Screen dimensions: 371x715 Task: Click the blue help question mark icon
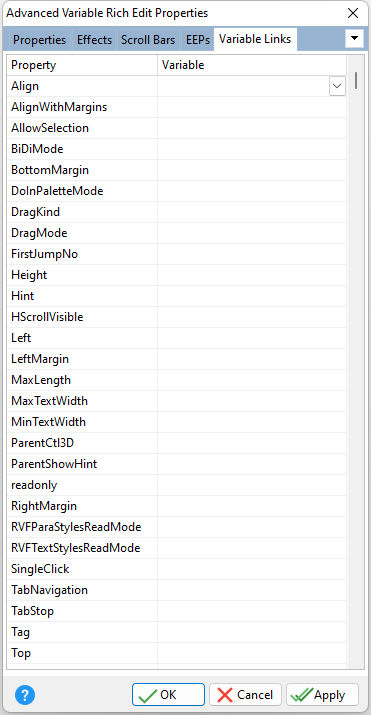[25, 695]
